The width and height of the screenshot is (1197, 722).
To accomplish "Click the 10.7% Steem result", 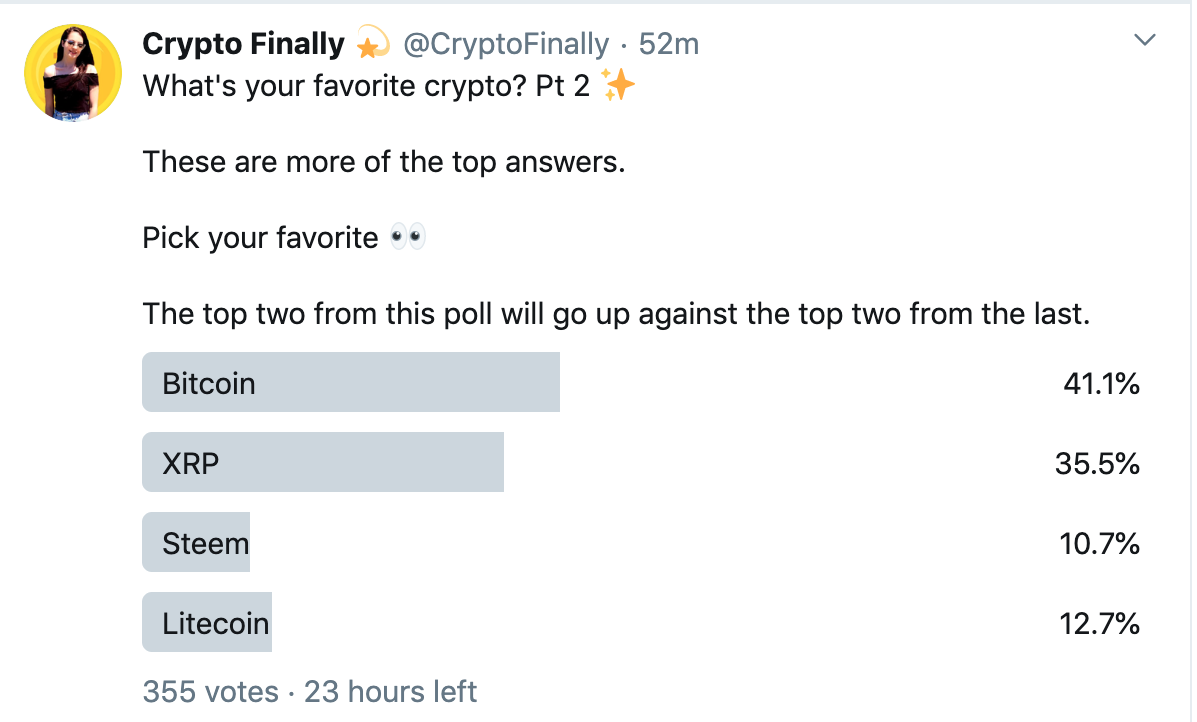I will pos(1099,543).
